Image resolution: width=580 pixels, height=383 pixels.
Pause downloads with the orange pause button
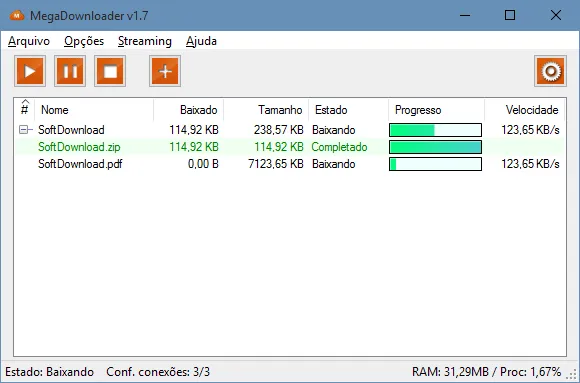70,71
